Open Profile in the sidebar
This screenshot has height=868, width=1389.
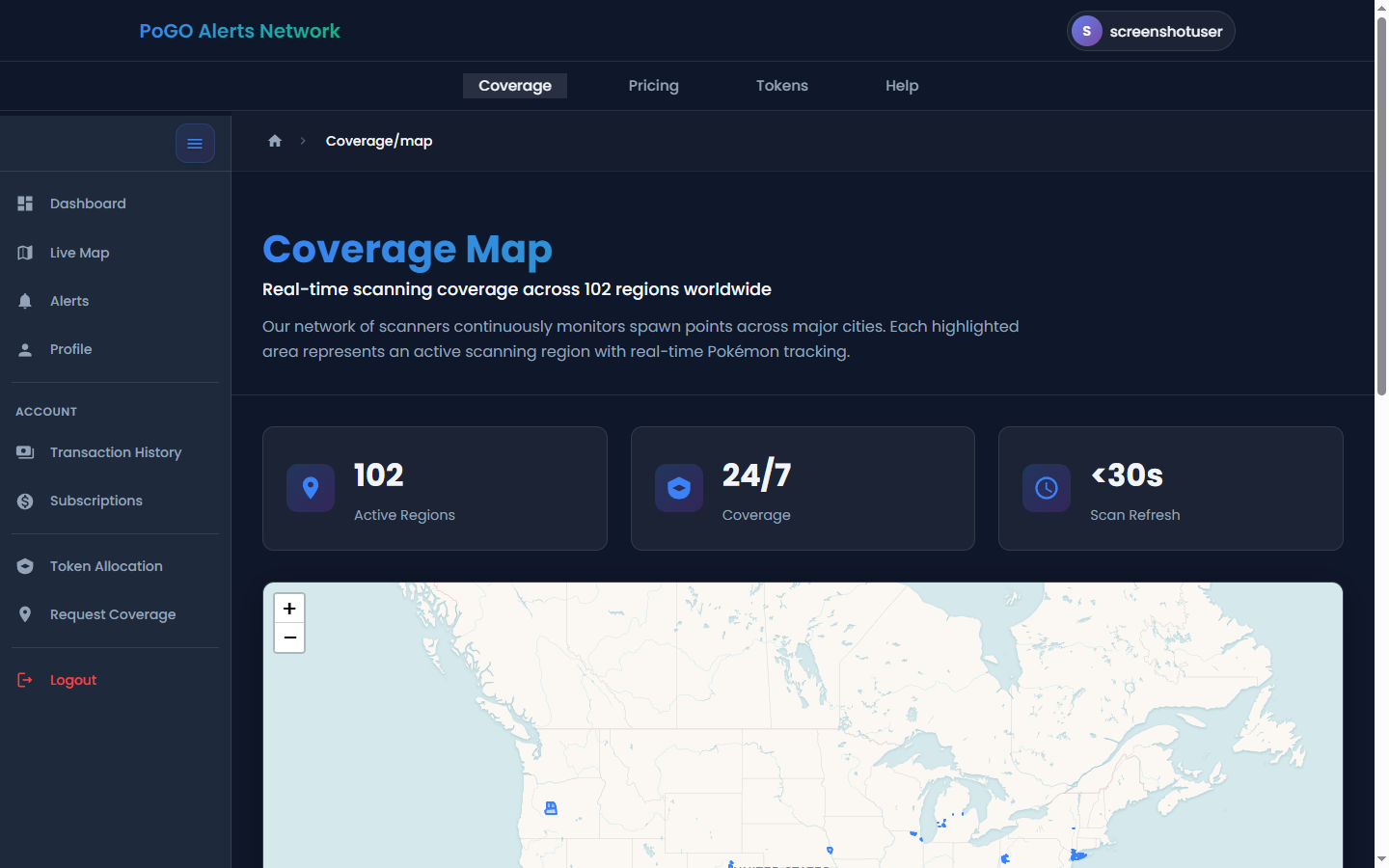[x=116, y=349]
